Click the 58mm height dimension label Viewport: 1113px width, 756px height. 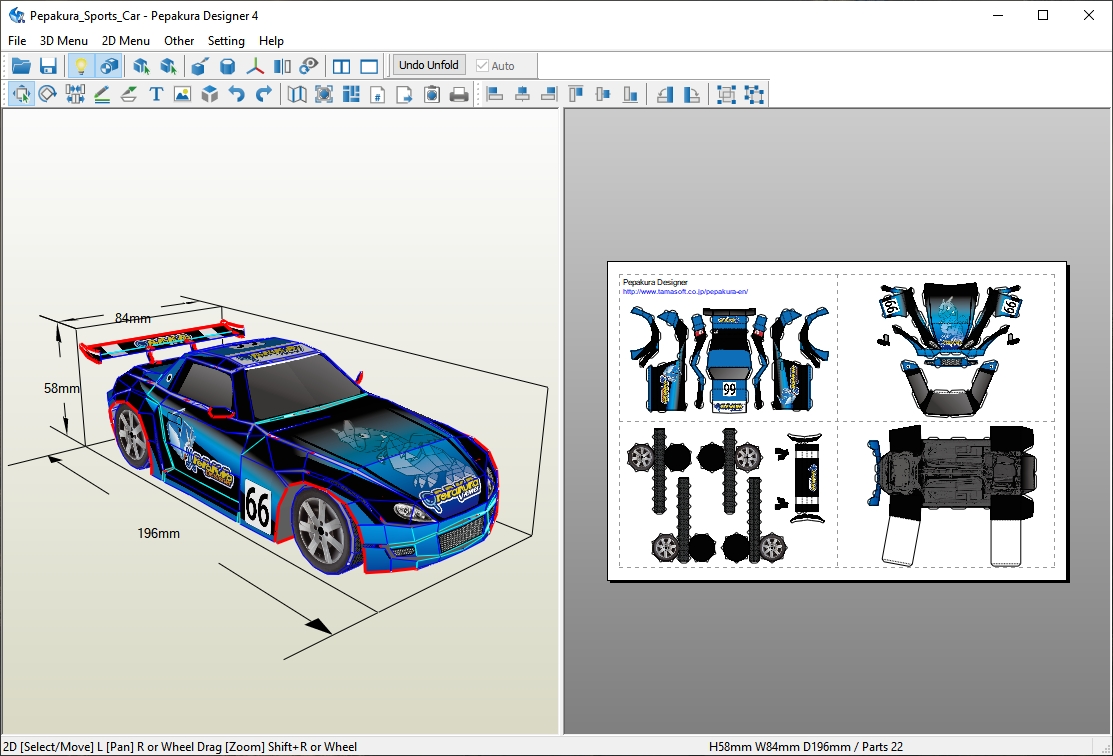(x=62, y=388)
